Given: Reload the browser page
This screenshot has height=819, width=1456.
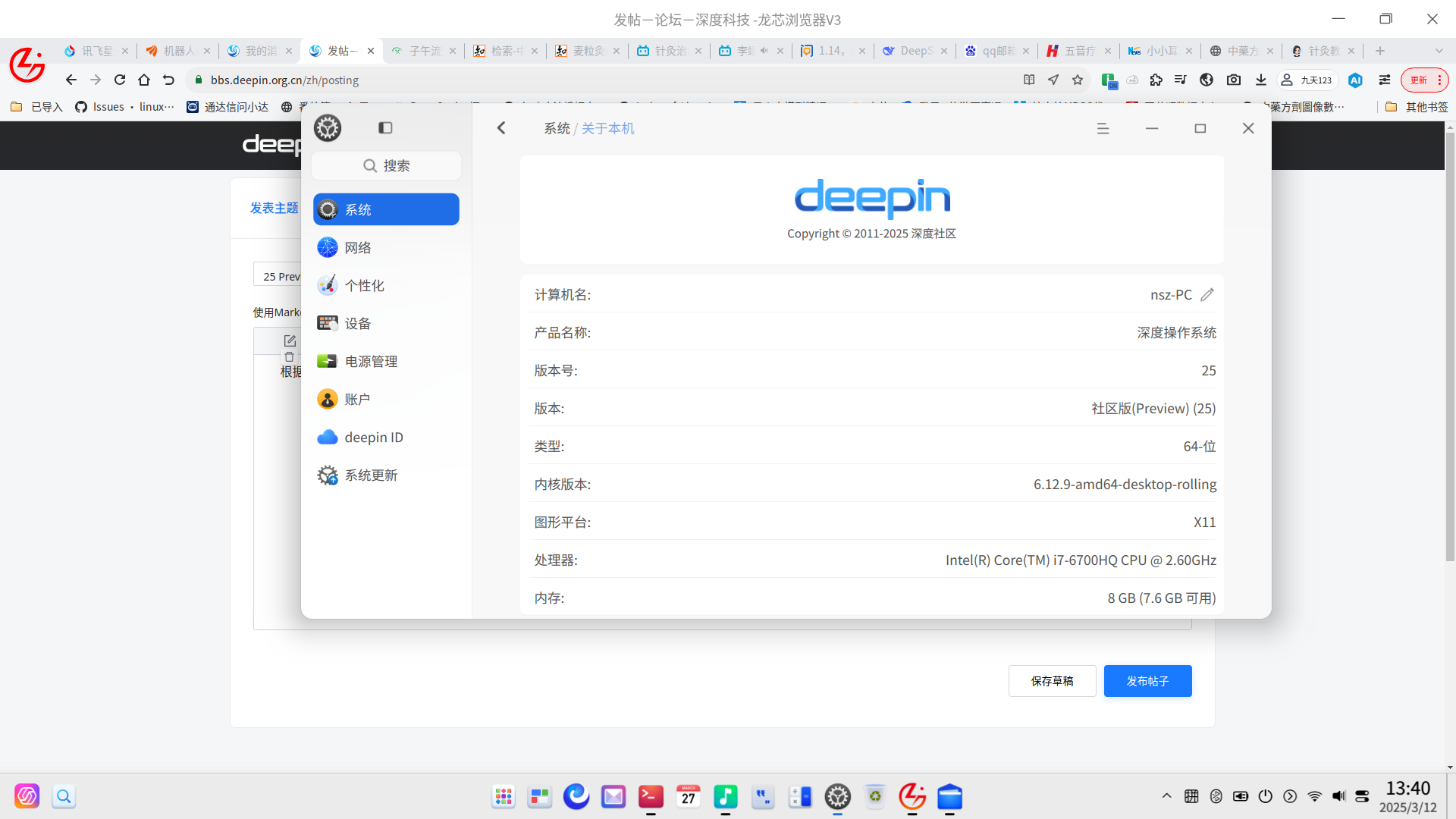Looking at the screenshot, I should [120, 80].
